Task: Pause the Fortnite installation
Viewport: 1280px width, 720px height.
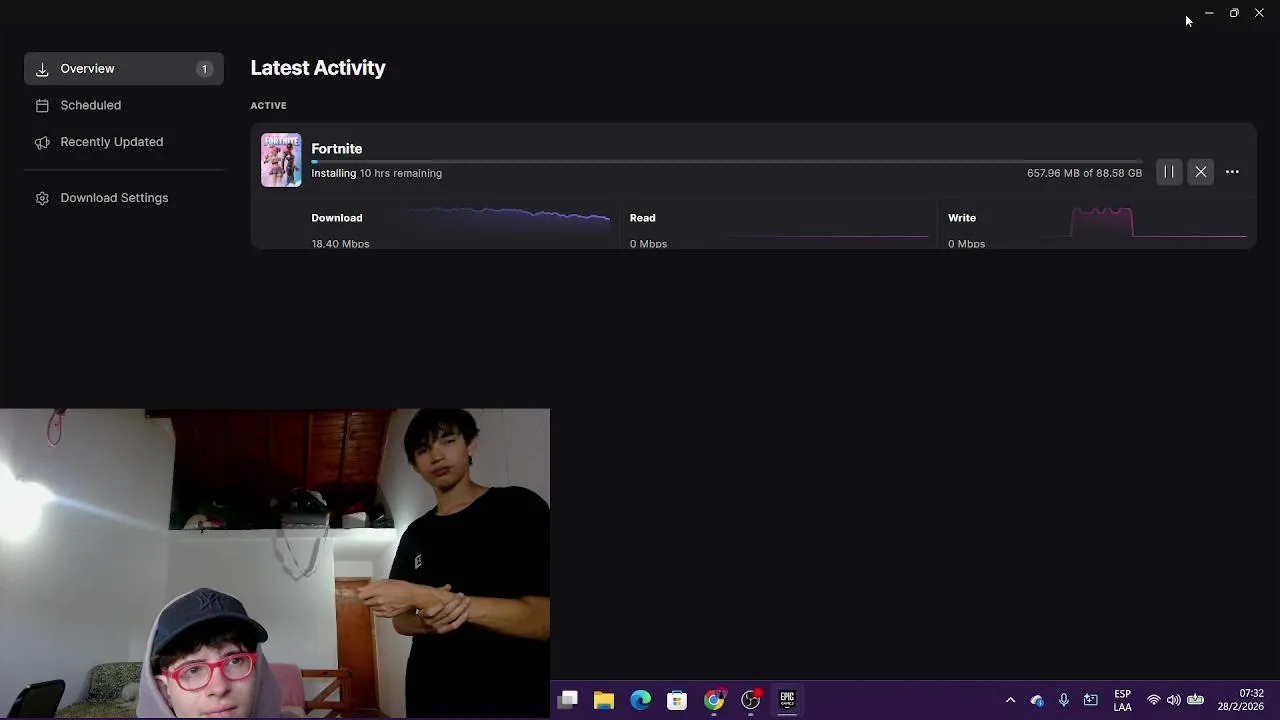Action: click(x=1169, y=172)
